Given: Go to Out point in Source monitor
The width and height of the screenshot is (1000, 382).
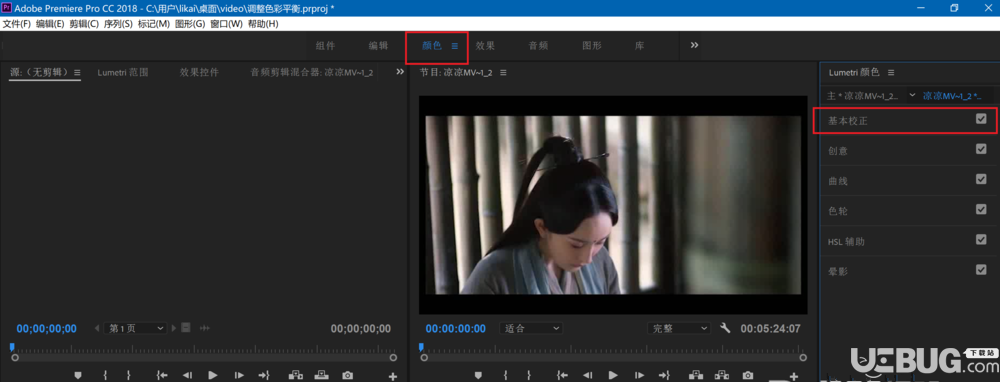Looking at the screenshot, I should (264, 375).
